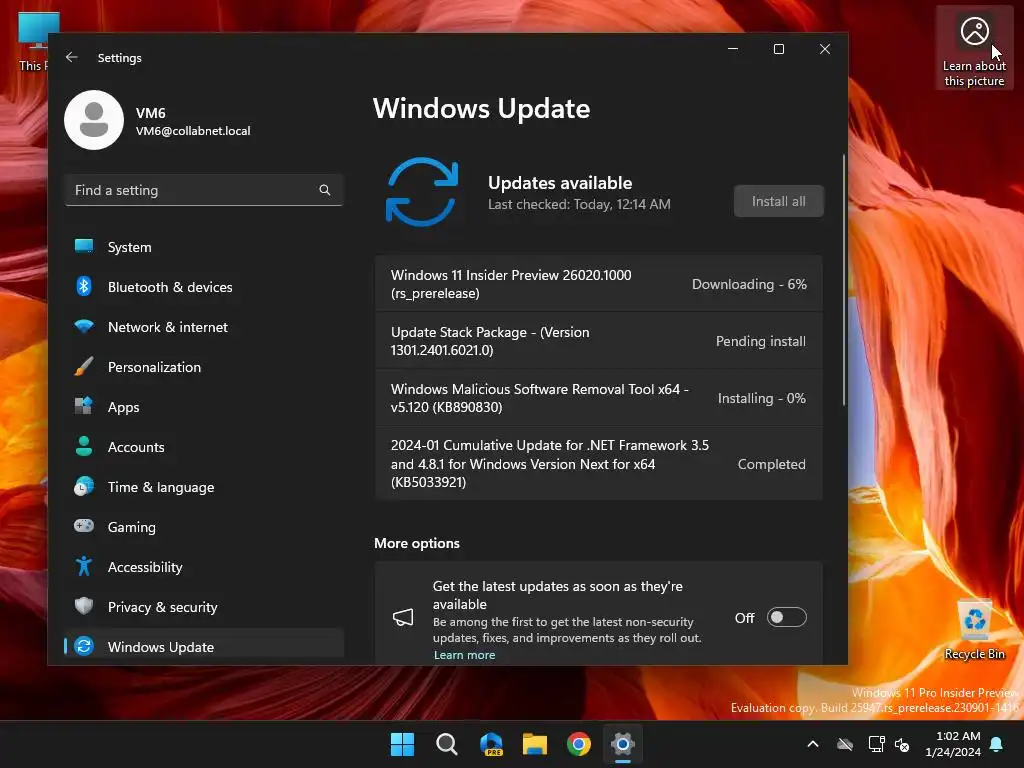The image size is (1024, 768).
Task: Click the Apps icon in sidebar
Action: (x=84, y=406)
